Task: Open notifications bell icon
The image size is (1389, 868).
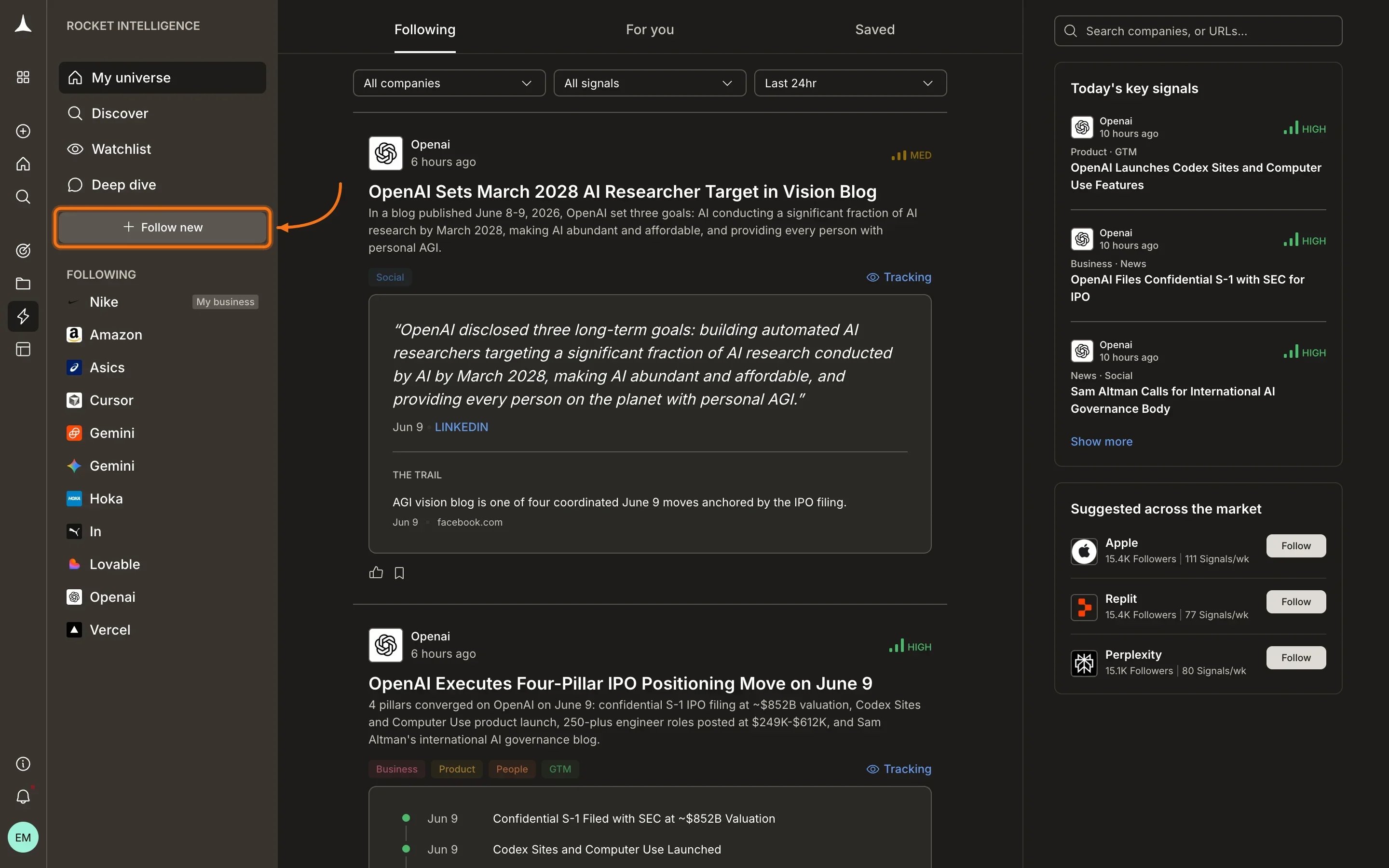Action: pos(23,796)
